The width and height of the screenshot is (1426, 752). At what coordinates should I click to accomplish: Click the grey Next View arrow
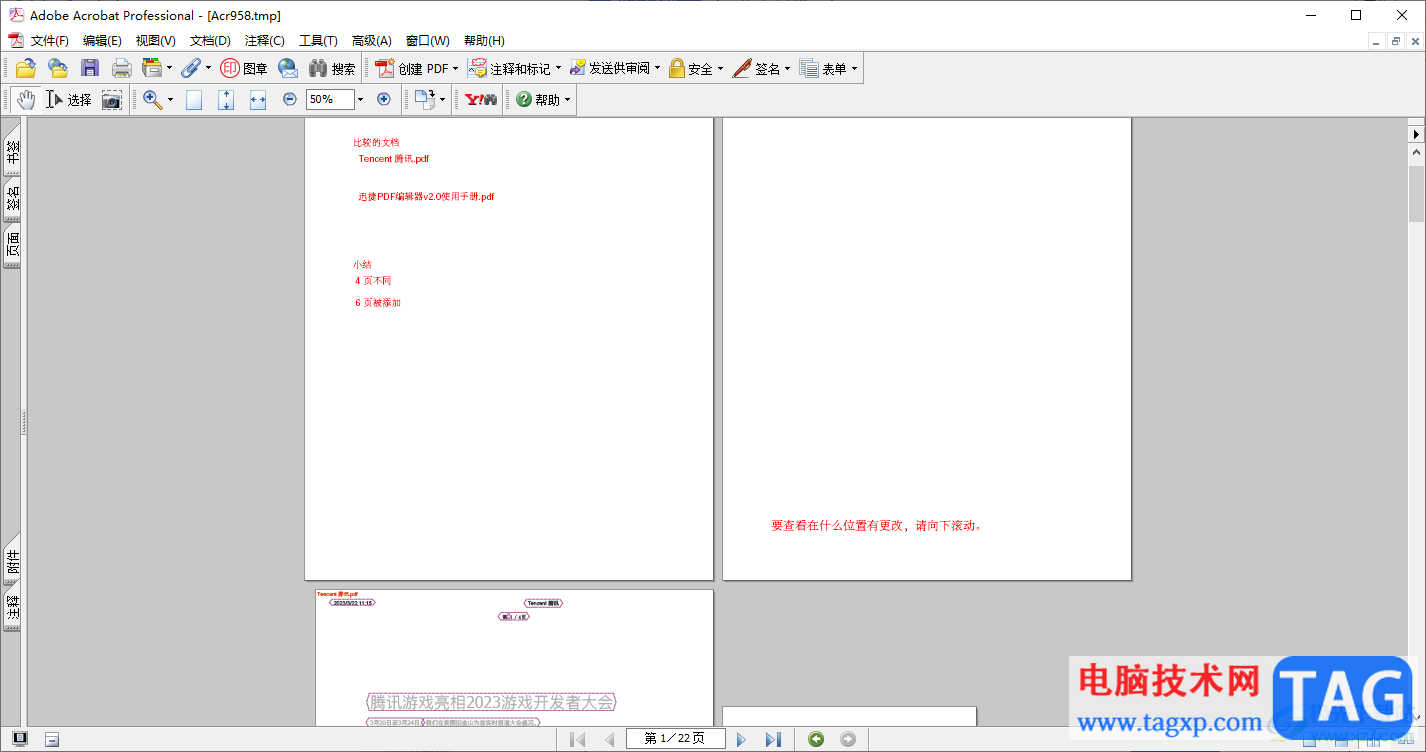click(x=848, y=739)
